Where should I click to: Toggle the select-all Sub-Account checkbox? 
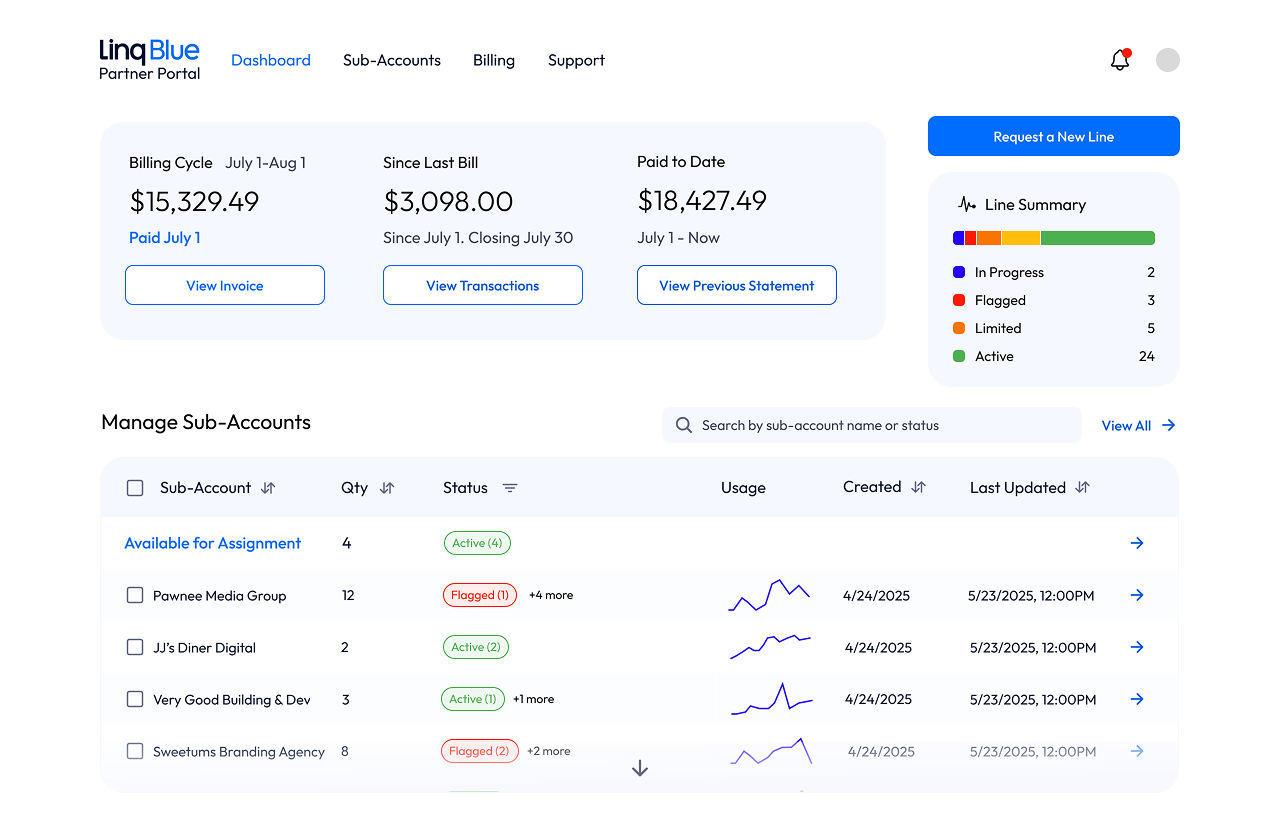click(x=135, y=488)
